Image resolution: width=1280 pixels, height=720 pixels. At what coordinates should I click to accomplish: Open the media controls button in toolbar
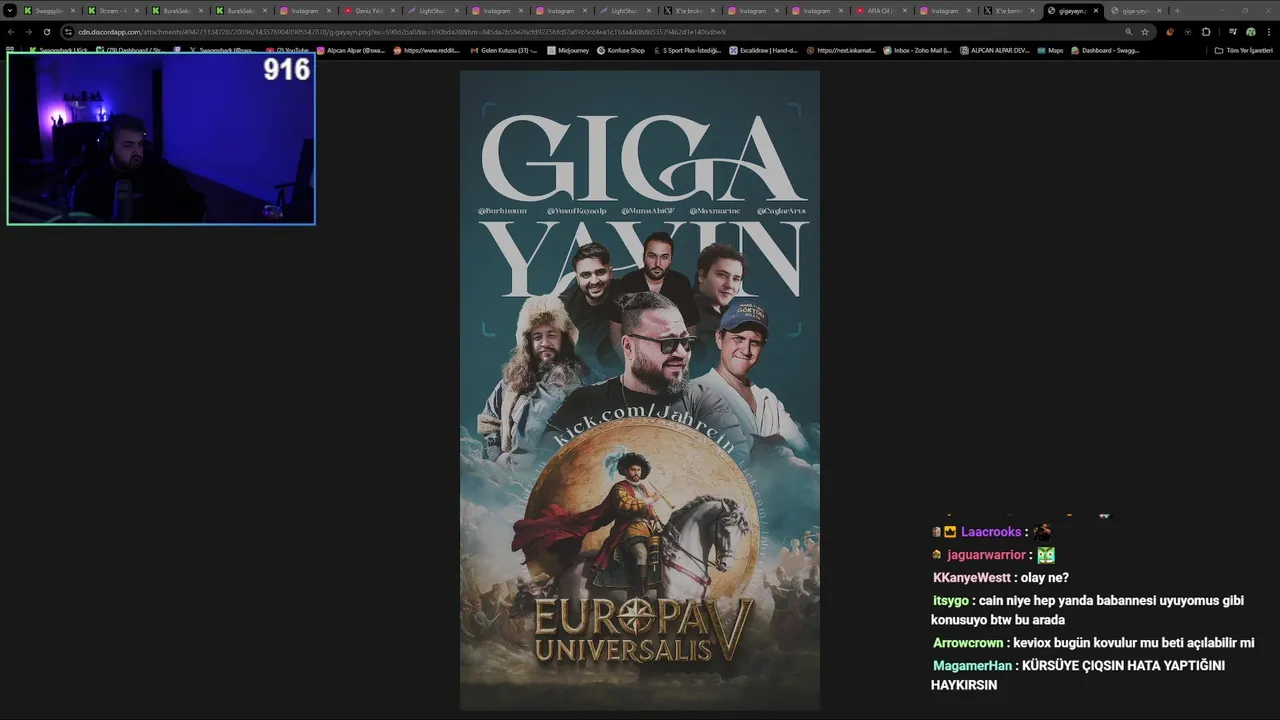coord(1232,32)
